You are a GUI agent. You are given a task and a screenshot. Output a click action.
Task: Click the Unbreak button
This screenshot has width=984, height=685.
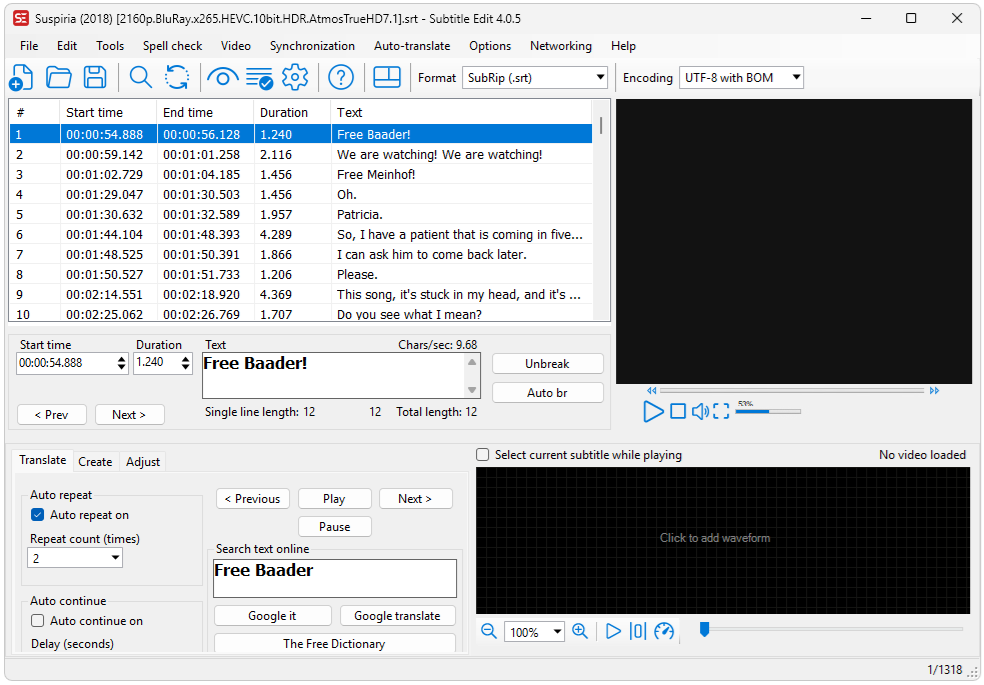[x=548, y=364]
